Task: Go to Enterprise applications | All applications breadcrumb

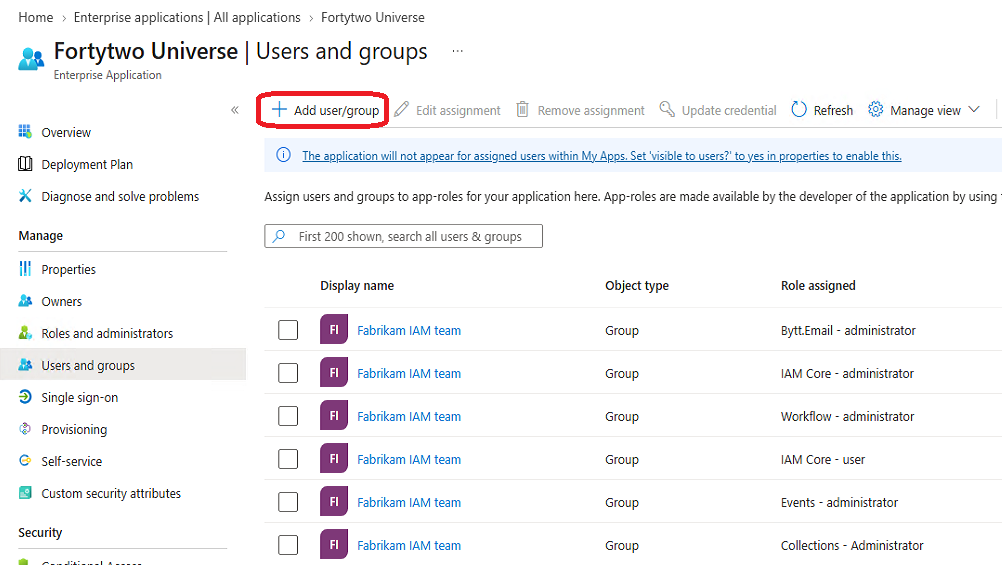Action: pos(187,17)
